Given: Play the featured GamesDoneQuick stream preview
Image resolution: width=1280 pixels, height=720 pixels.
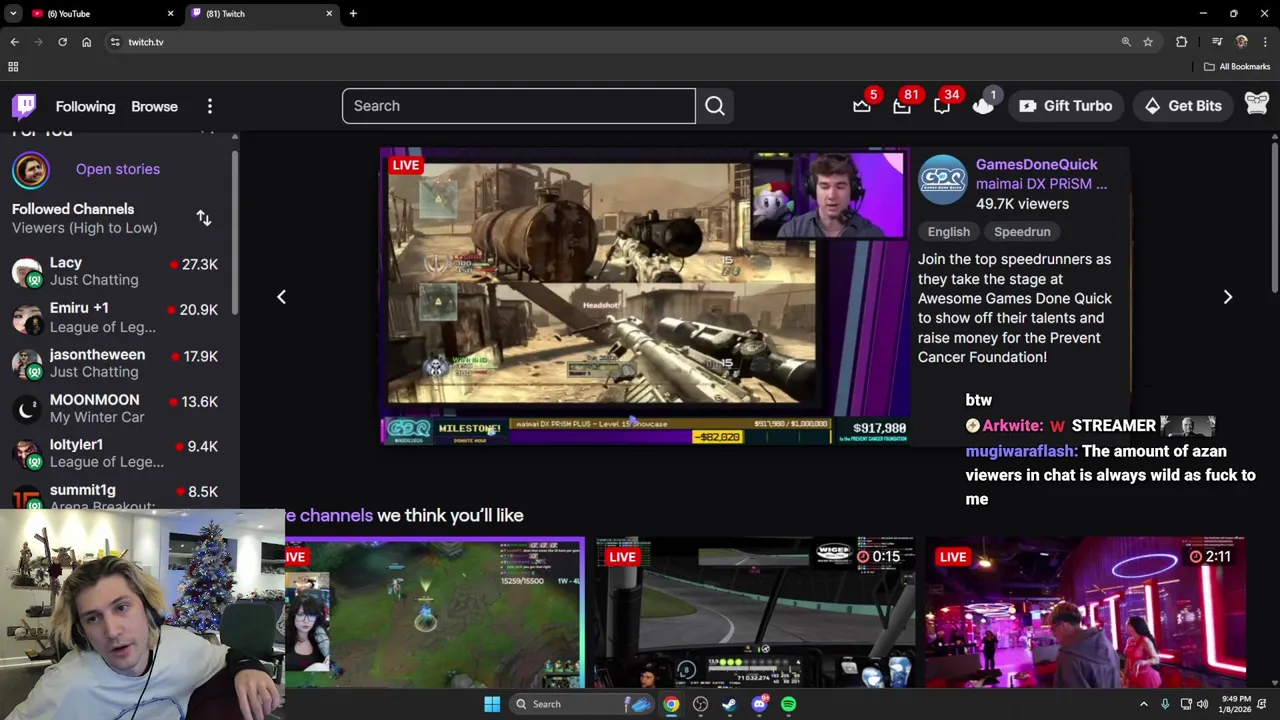Looking at the screenshot, I should click(x=645, y=296).
